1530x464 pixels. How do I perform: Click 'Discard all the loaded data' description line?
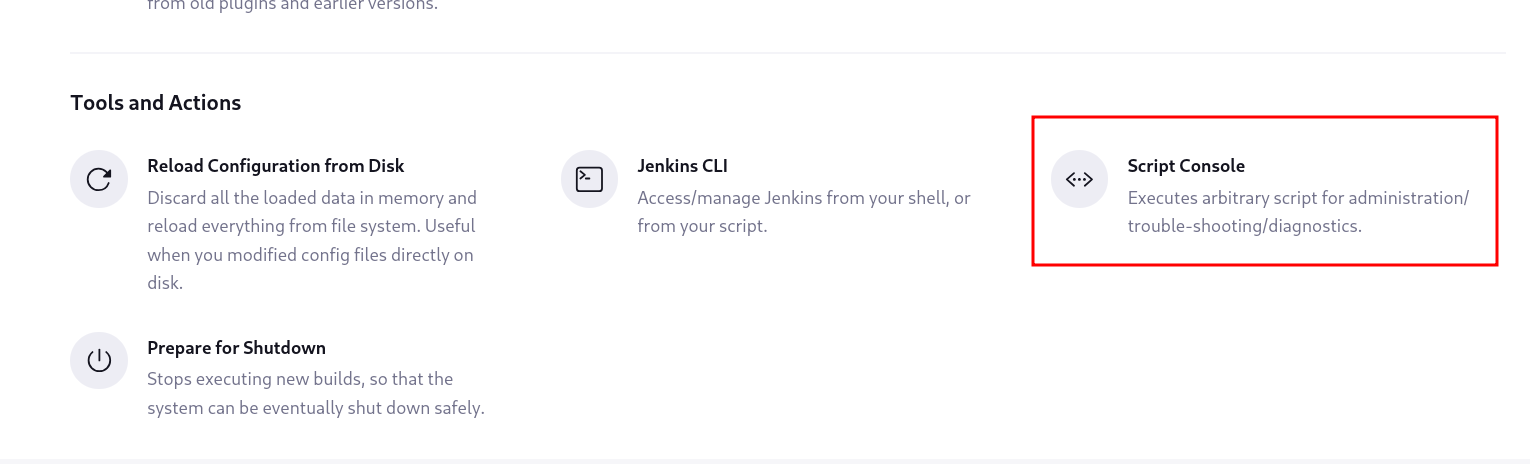tap(312, 198)
